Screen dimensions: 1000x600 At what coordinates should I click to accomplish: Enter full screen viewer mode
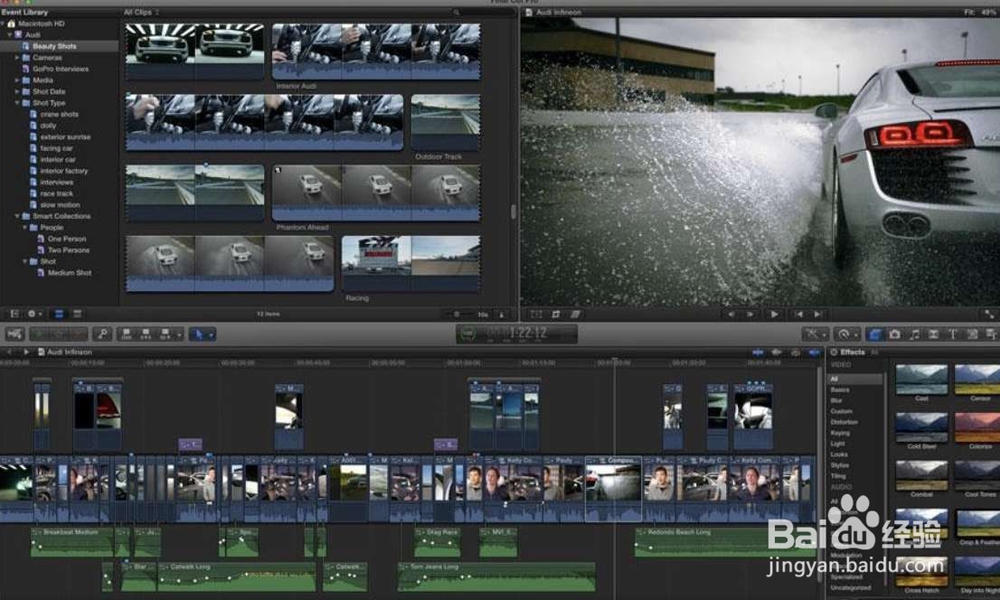[989, 314]
